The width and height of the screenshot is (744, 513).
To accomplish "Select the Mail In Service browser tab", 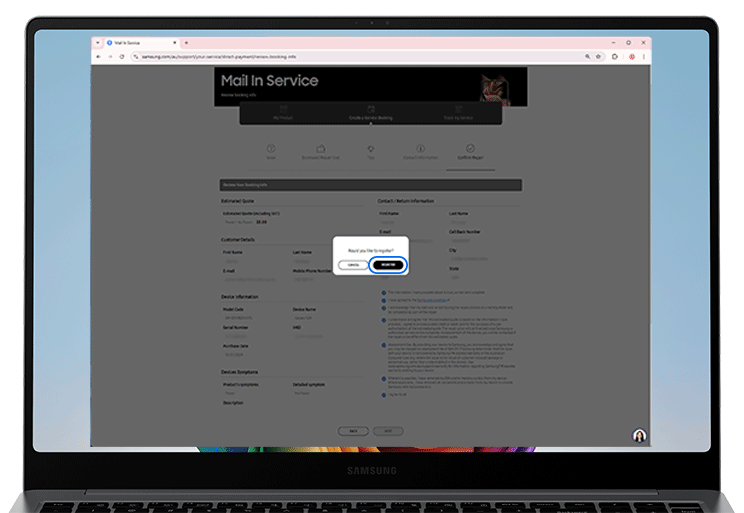I will [x=140, y=43].
